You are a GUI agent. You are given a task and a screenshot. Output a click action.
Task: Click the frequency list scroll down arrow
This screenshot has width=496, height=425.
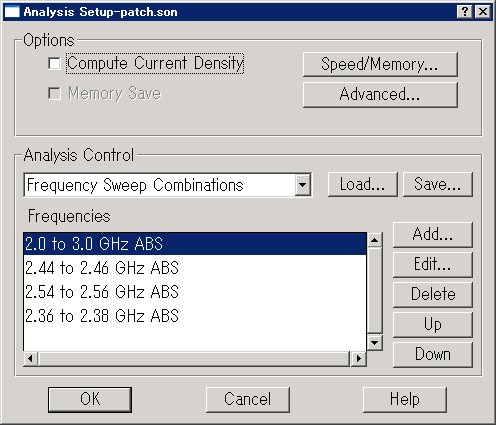point(374,342)
